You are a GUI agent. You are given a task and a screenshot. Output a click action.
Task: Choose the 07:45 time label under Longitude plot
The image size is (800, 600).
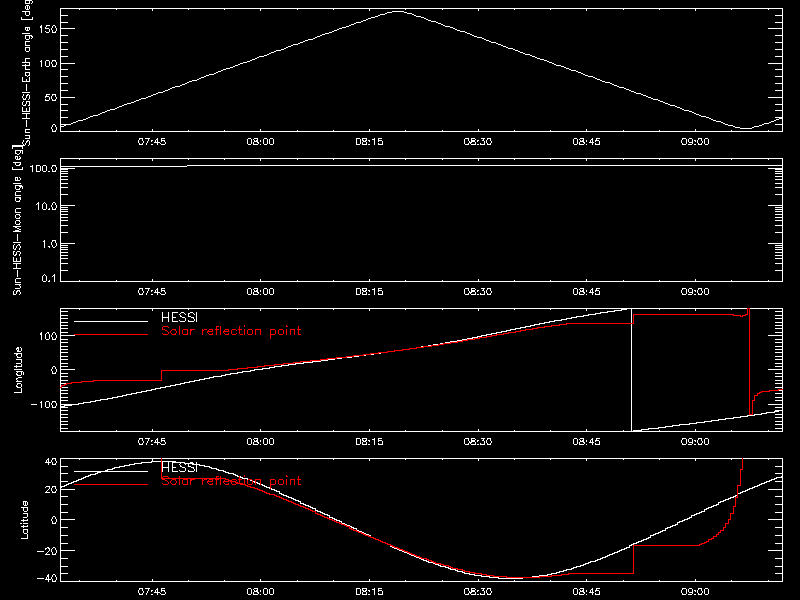coord(152,442)
